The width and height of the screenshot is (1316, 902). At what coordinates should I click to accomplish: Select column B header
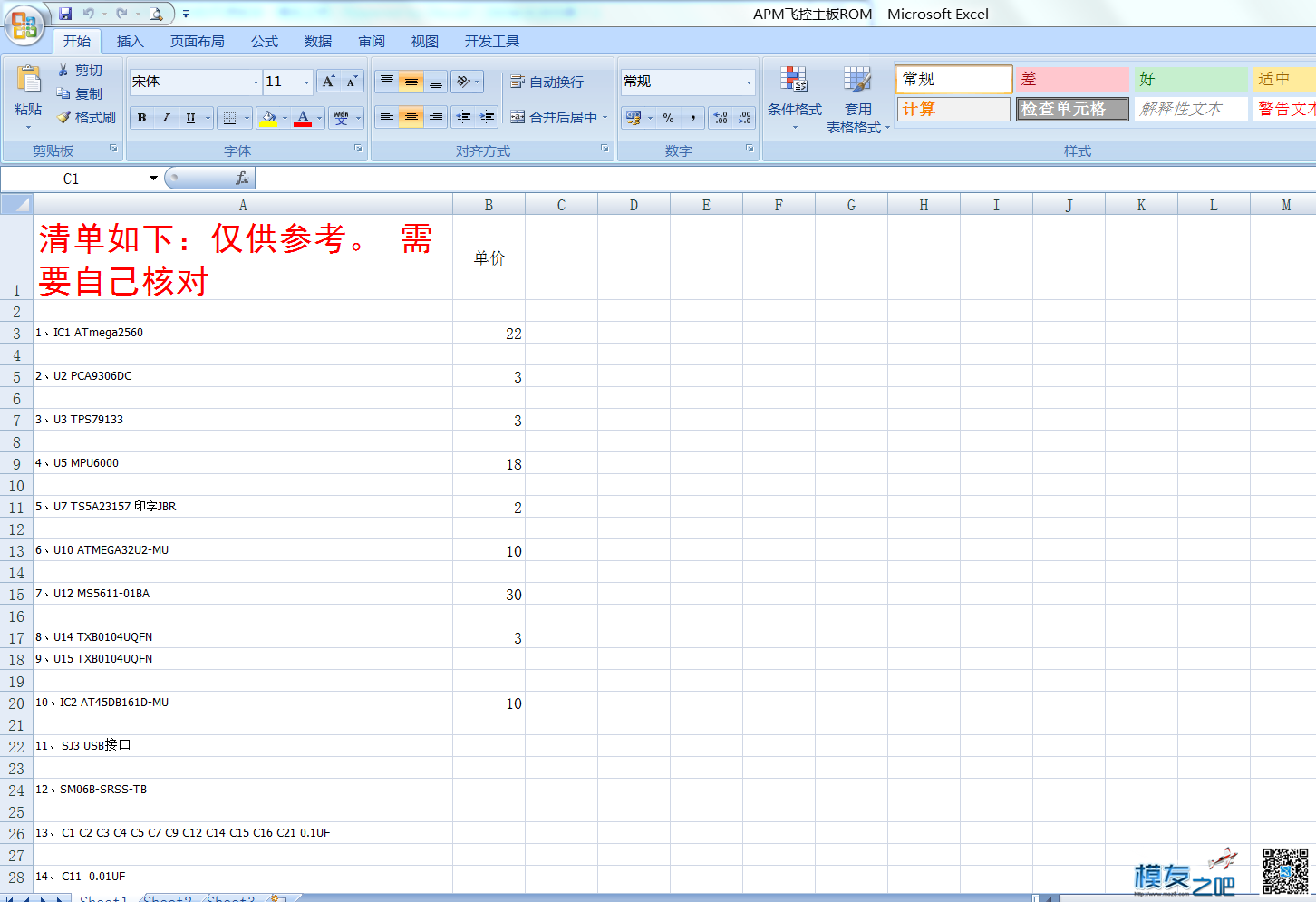tap(489, 205)
